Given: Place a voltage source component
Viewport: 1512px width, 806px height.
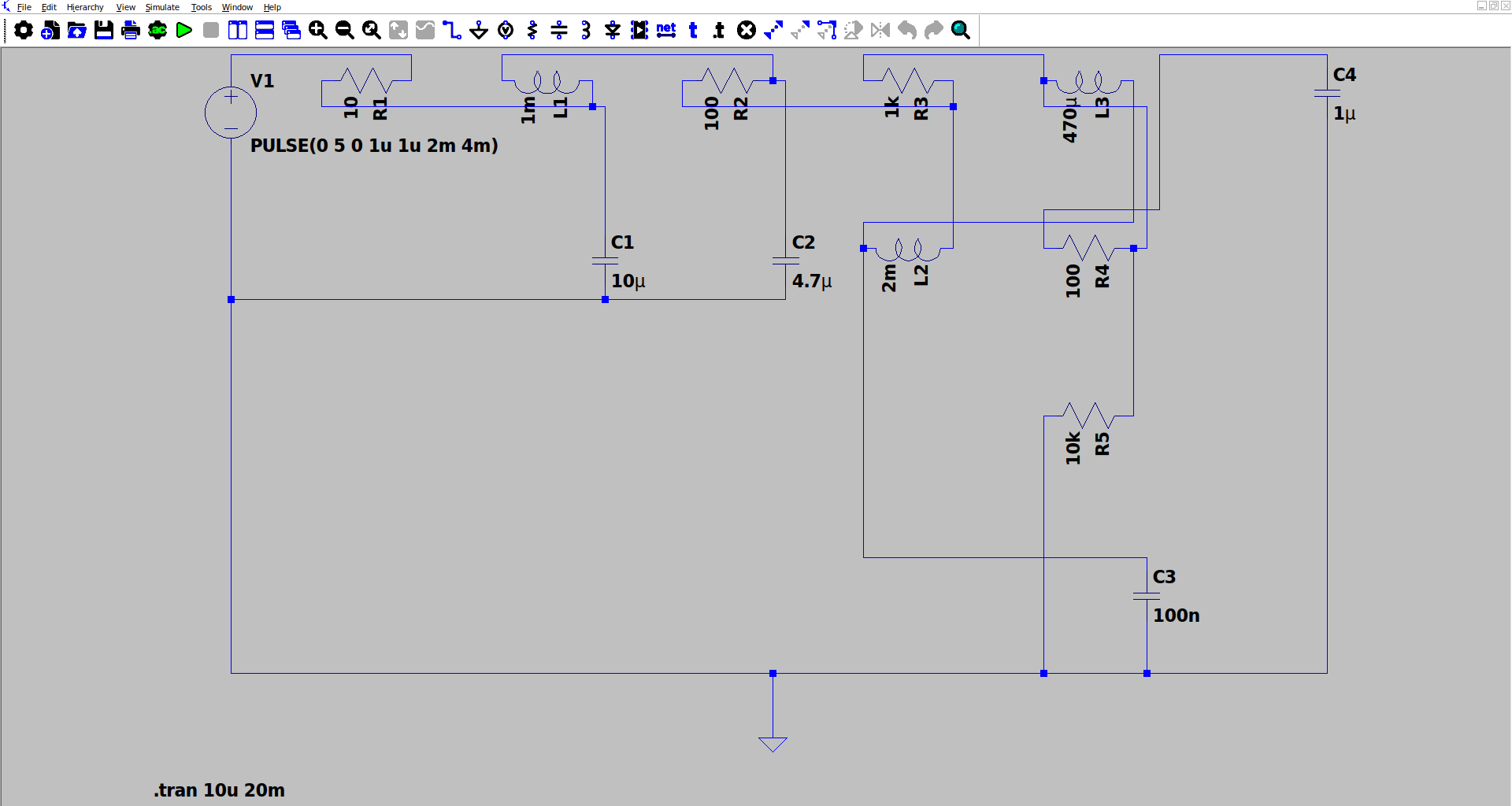Looking at the screenshot, I should click(506, 31).
